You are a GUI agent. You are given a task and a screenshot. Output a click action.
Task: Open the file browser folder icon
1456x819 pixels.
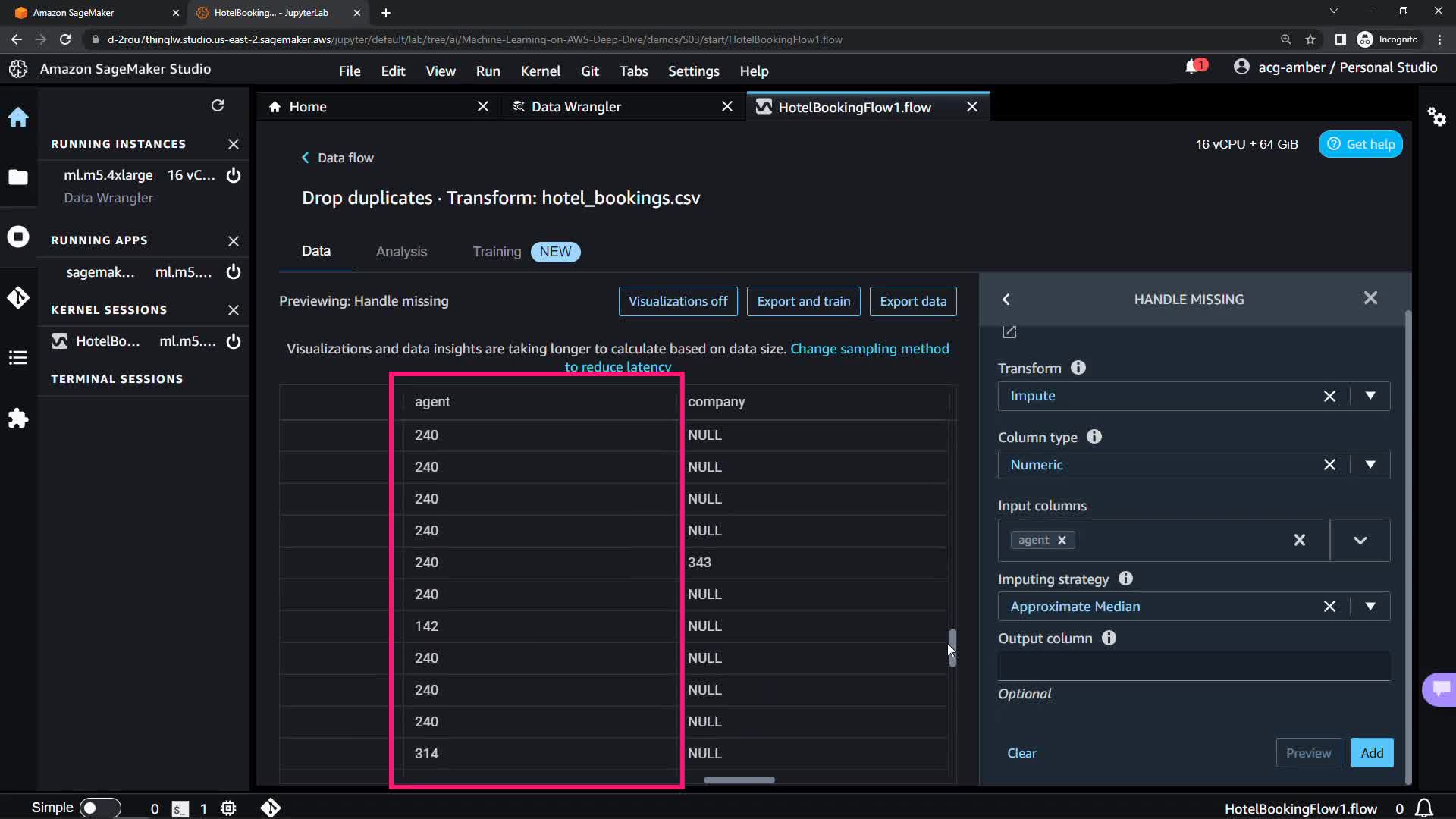pyautogui.click(x=18, y=177)
